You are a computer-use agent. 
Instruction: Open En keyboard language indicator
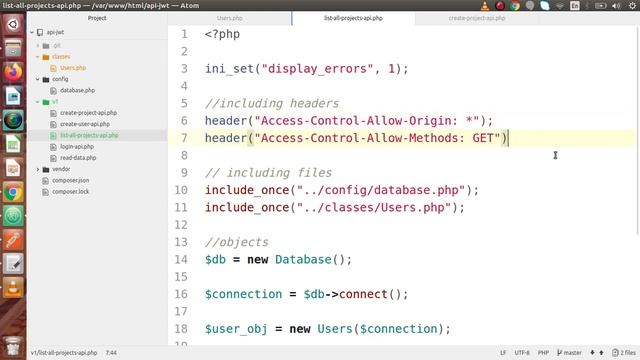(x=575, y=5)
